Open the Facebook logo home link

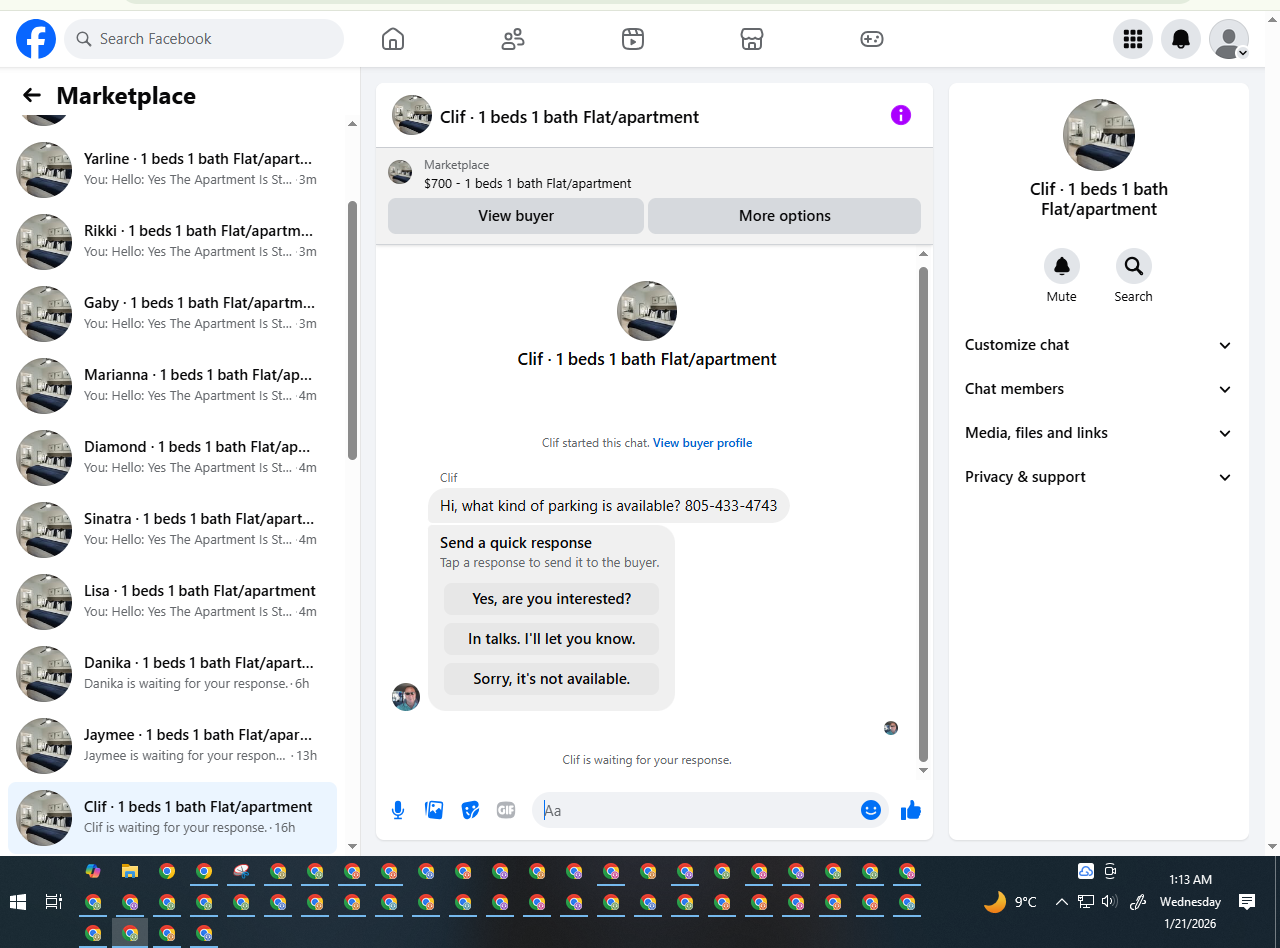point(36,39)
